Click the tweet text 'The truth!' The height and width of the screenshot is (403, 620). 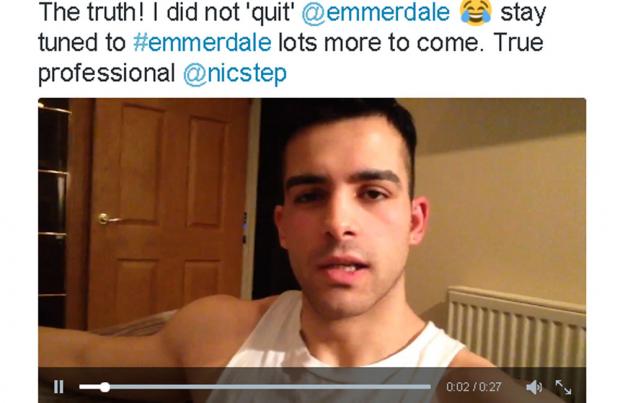pos(92,12)
